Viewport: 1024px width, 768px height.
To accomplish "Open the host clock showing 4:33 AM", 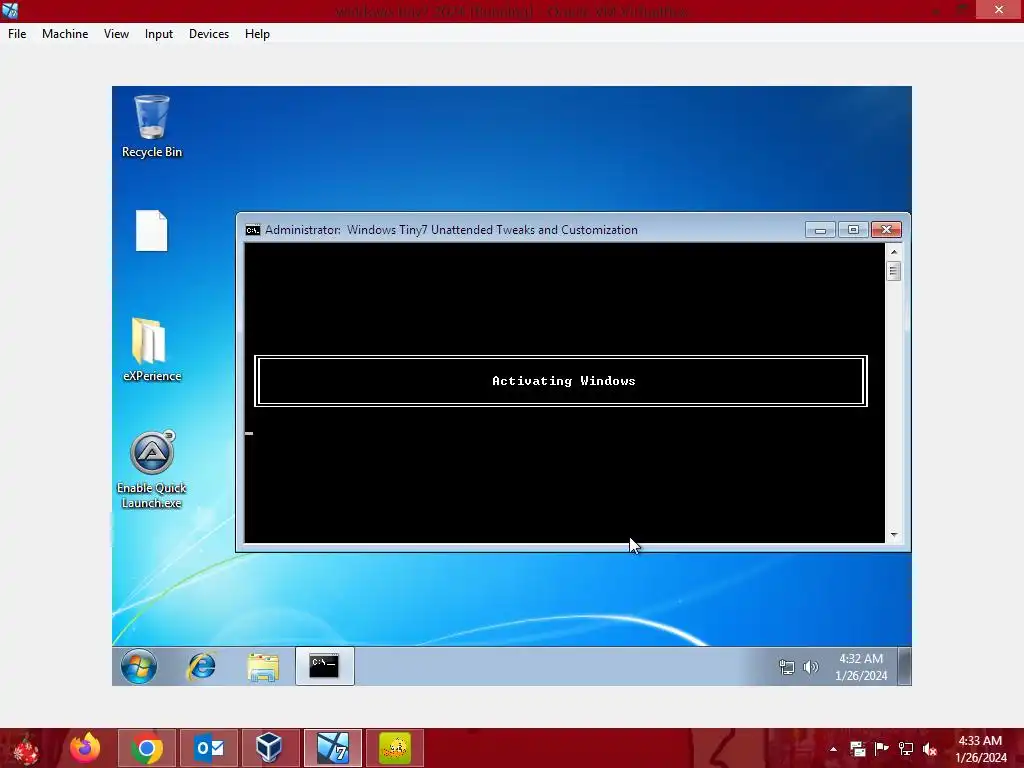I will 980,749.
